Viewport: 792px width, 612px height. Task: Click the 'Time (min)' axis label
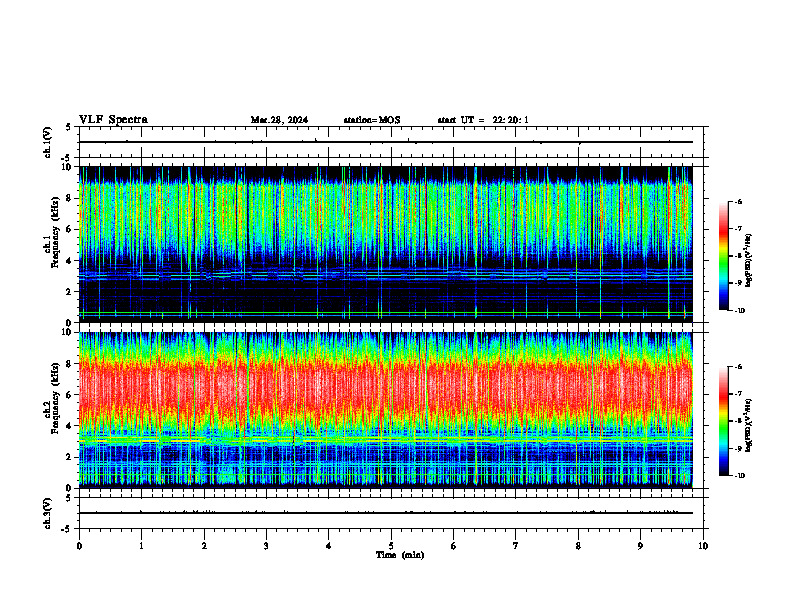(x=400, y=555)
